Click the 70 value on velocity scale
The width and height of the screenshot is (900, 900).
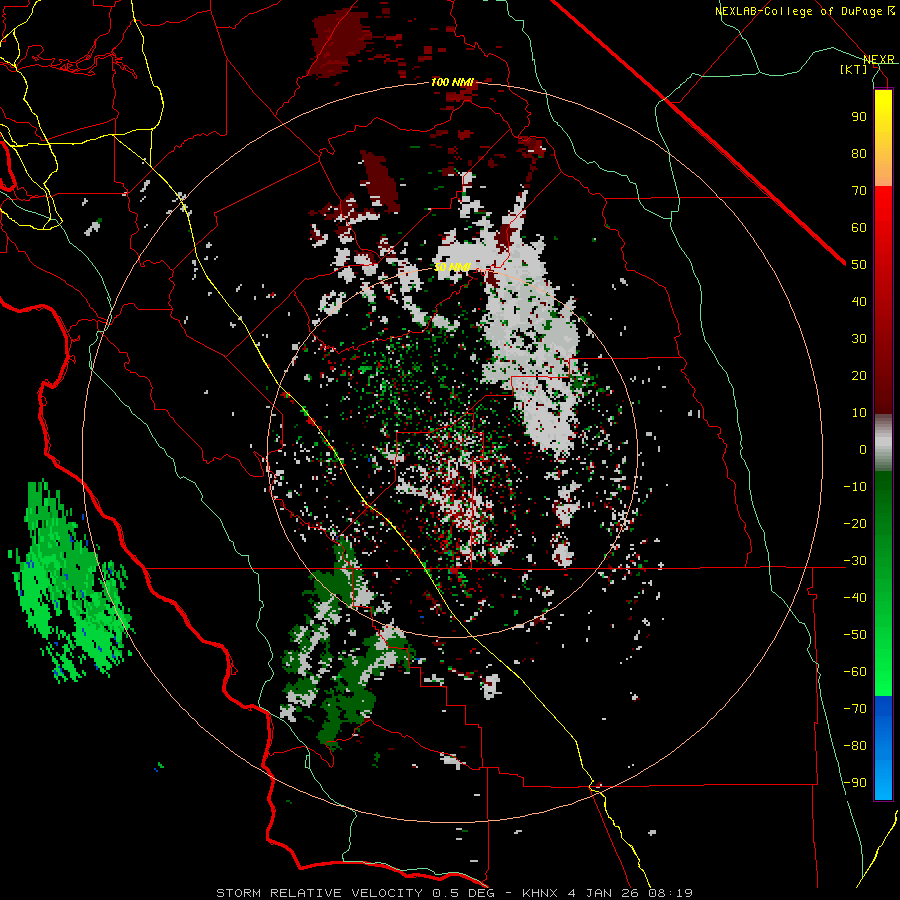pyautogui.click(x=859, y=191)
